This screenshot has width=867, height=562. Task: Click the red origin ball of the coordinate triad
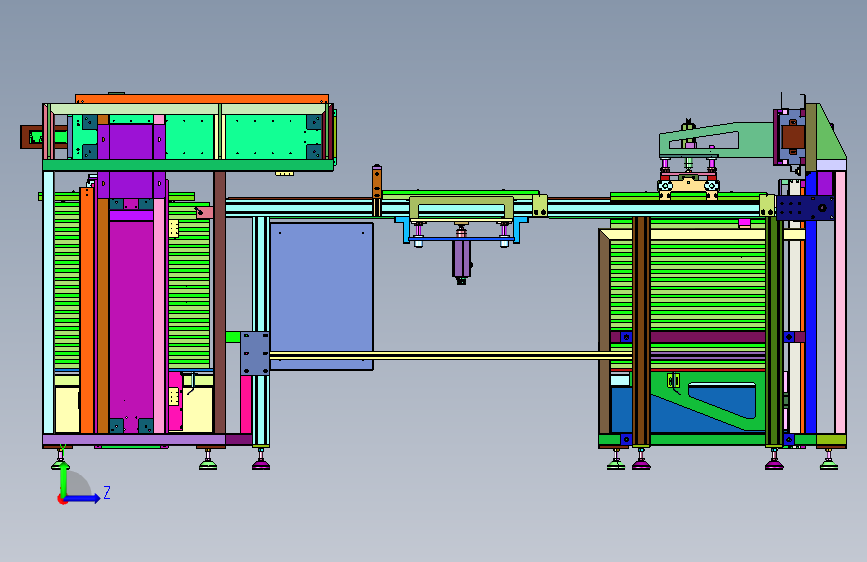62,499
